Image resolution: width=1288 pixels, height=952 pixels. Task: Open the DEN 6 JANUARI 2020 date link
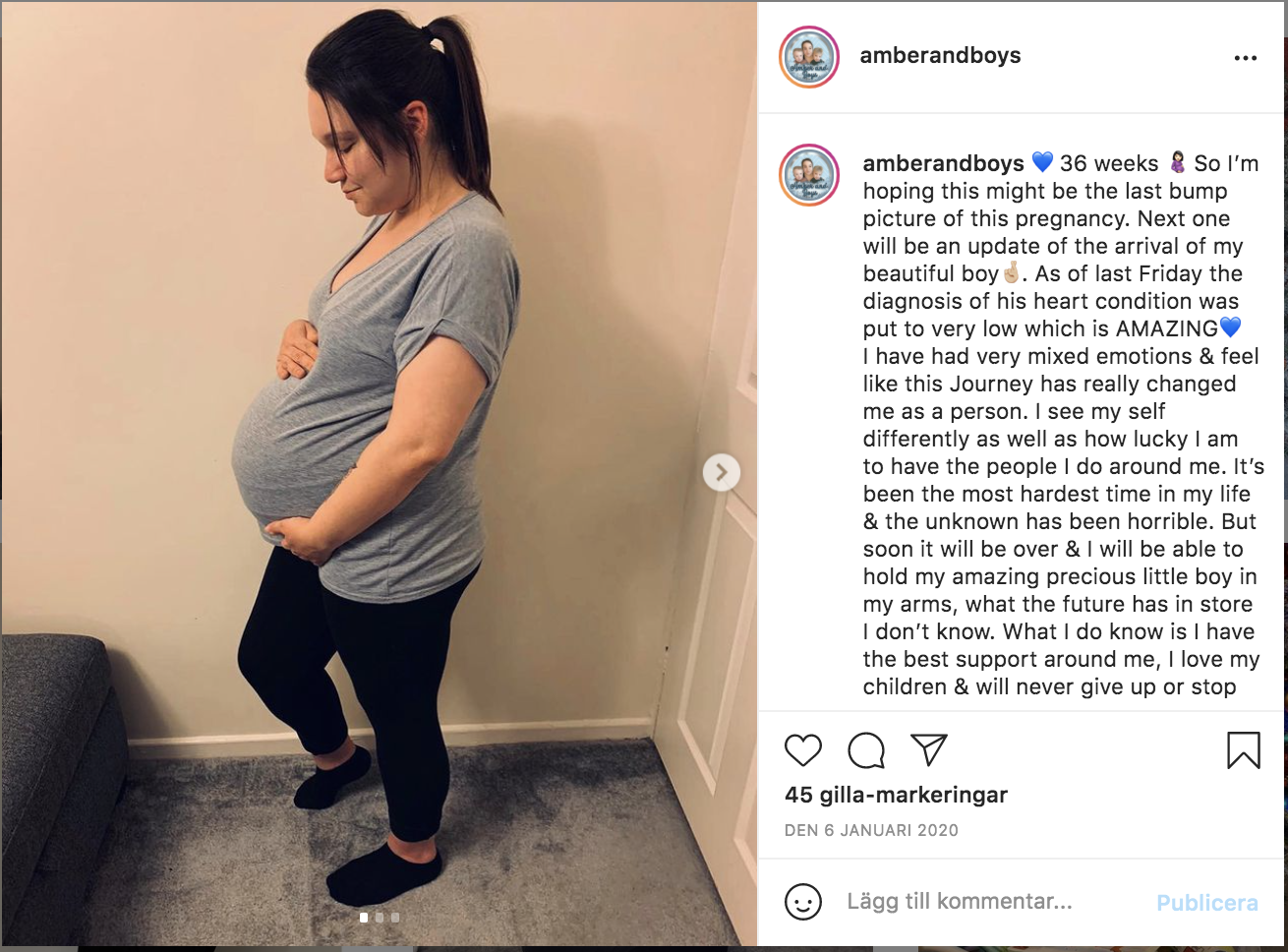click(871, 830)
